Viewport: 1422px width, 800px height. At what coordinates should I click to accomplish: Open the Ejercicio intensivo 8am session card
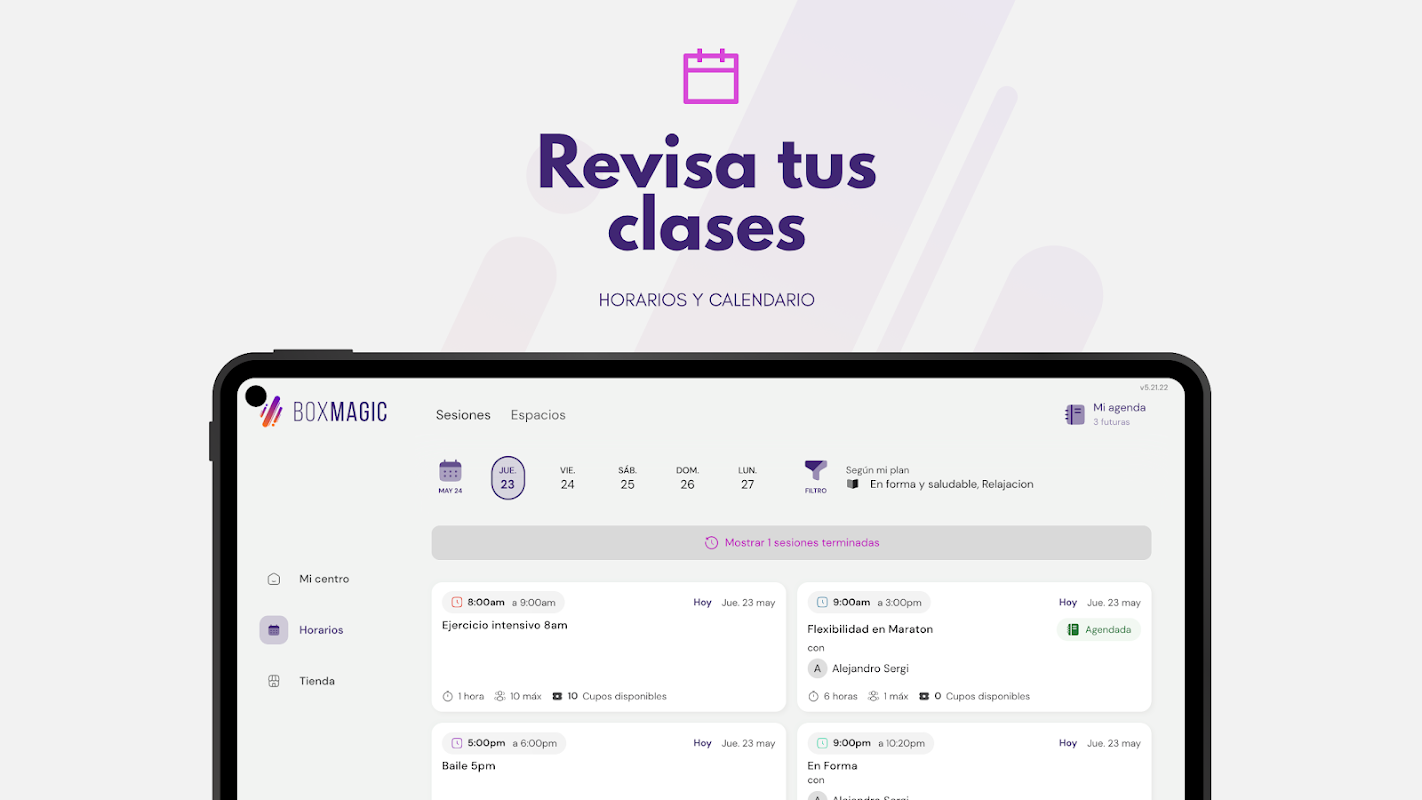(x=609, y=647)
